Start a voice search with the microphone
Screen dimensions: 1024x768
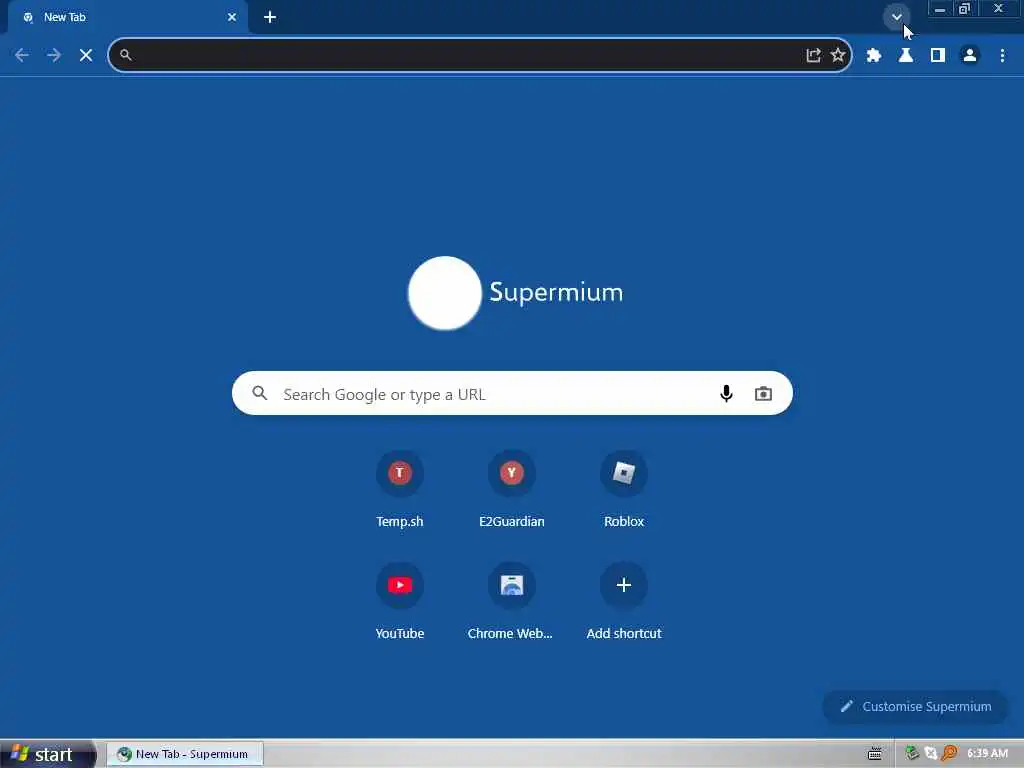click(x=726, y=394)
